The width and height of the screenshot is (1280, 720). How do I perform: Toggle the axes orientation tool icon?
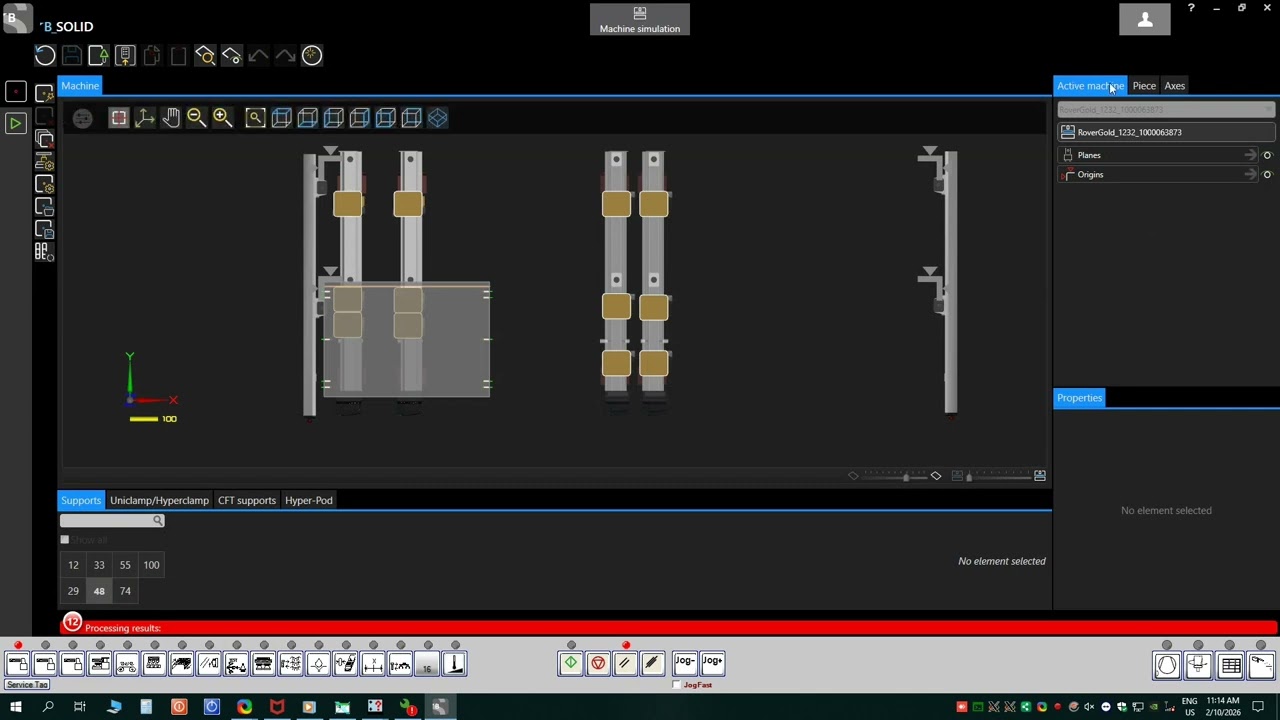pyautogui.click(x=145, y=118)
